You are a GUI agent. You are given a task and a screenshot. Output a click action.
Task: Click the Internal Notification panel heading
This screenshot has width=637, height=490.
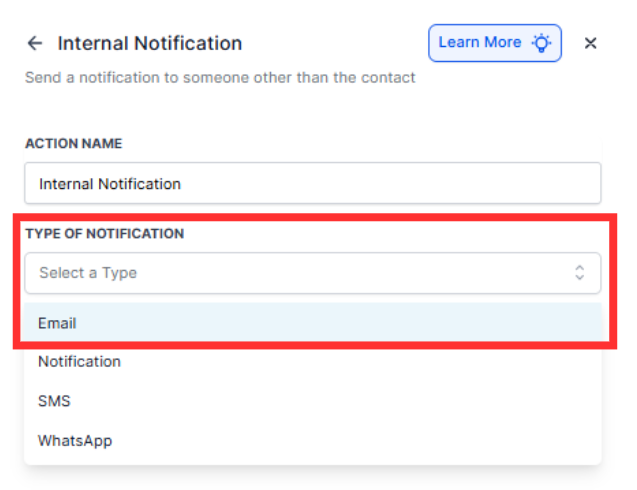(150, 43)
